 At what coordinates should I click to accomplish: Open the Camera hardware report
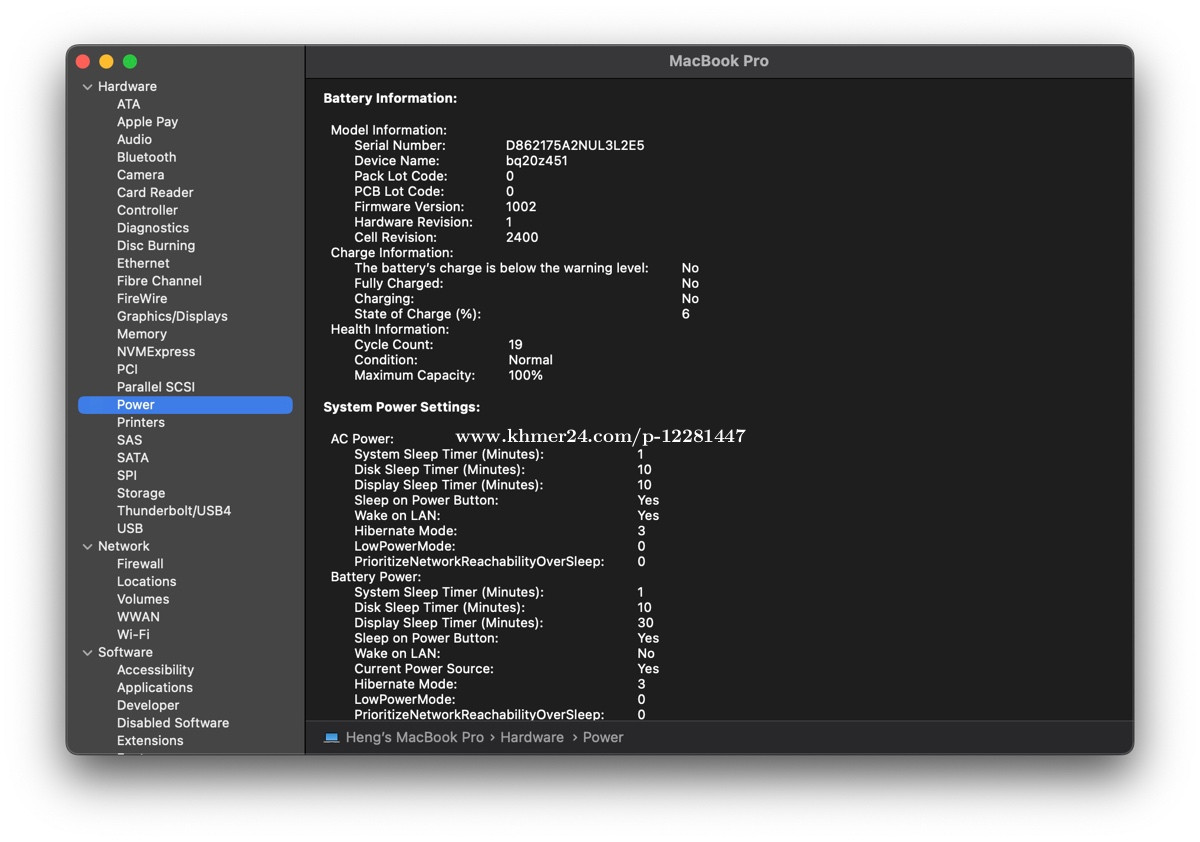(x=140, y=174)
